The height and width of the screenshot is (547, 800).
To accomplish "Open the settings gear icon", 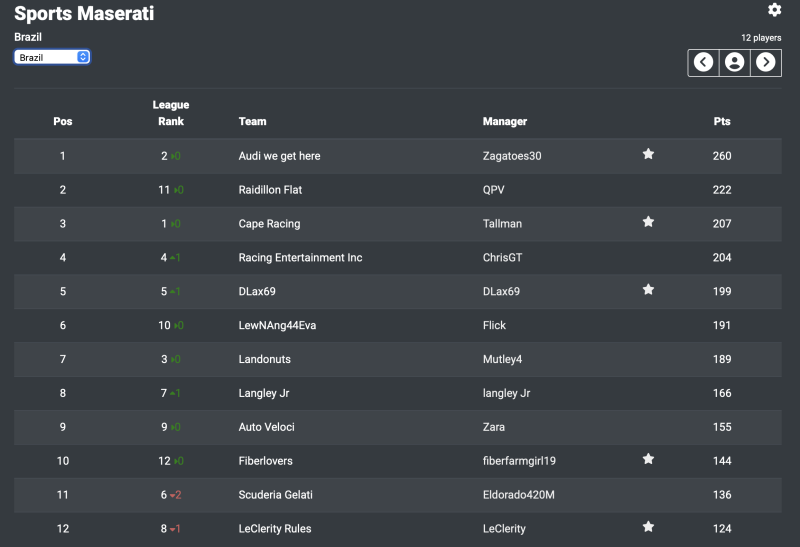I will 774,10.
